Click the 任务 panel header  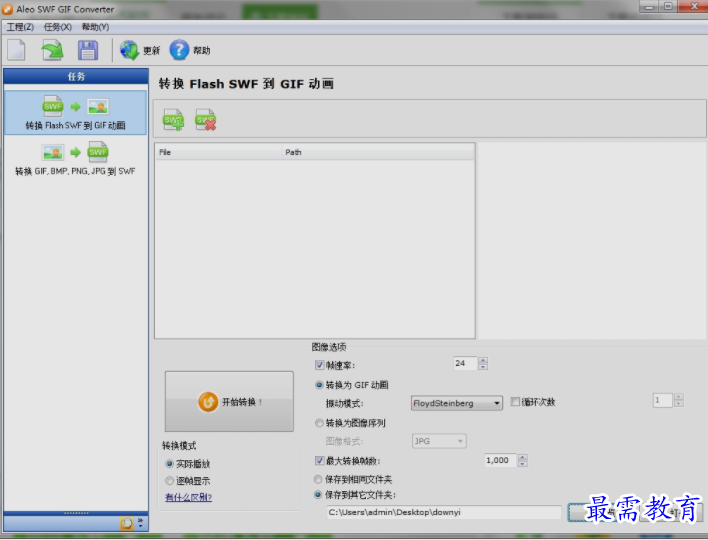pyautogui.click(x=76, y=76)
